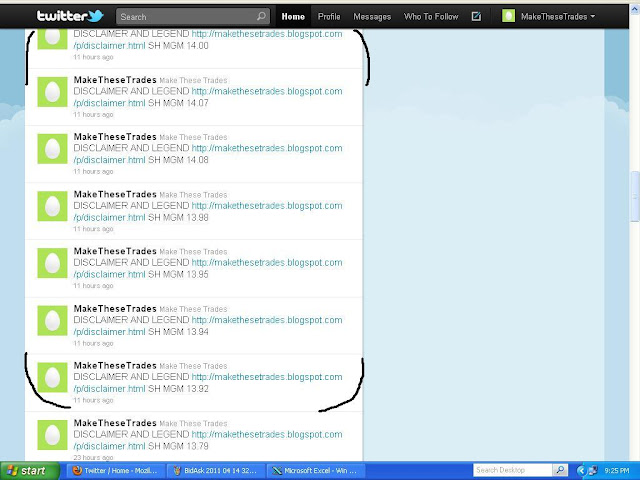This screenshot has width=640, height=480.
Task: Click '11 hours ago' timestamp of 14.00 tweet
Action: (93, 57)
